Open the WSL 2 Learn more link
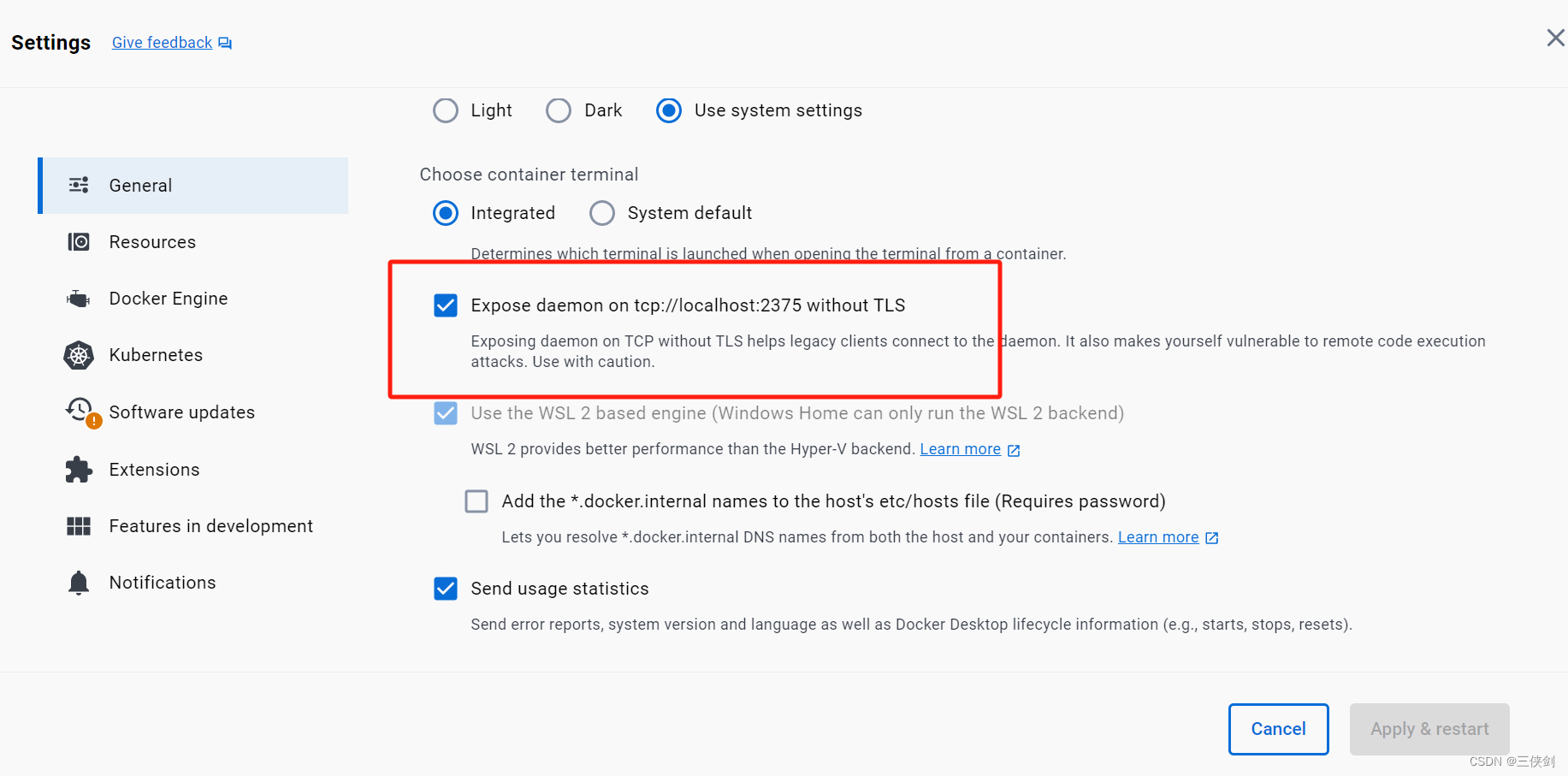Viewport: 1568px width, 776px height. coord(961,448)
